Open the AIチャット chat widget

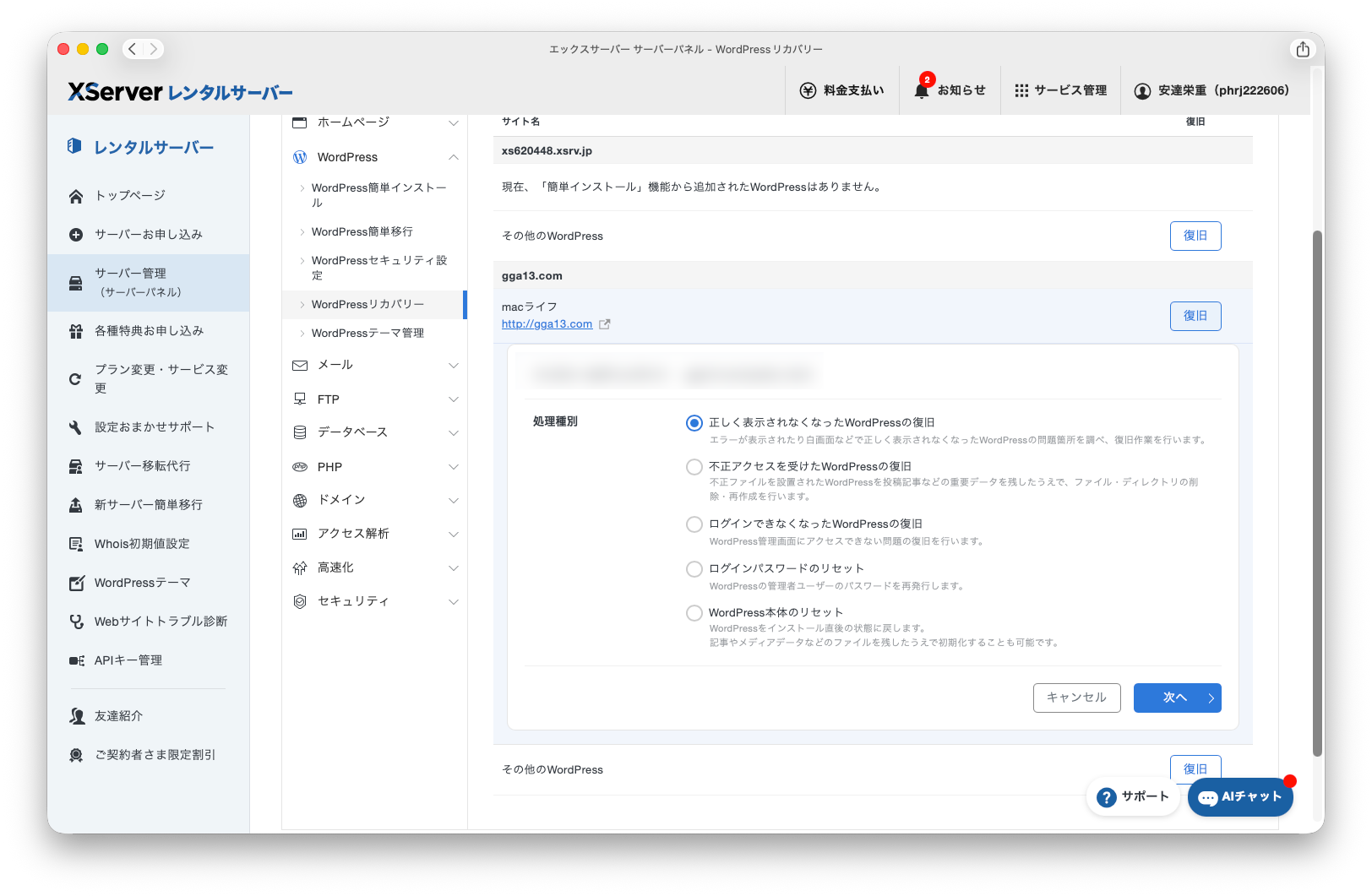pyautogui.click(x=1240, y=797)
